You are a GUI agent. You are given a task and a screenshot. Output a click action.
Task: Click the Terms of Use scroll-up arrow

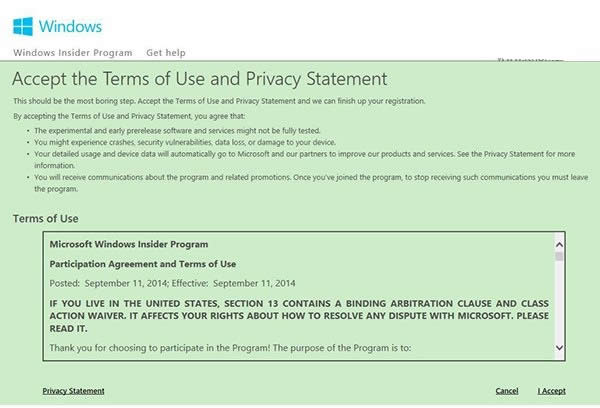(x=559, y=243)
